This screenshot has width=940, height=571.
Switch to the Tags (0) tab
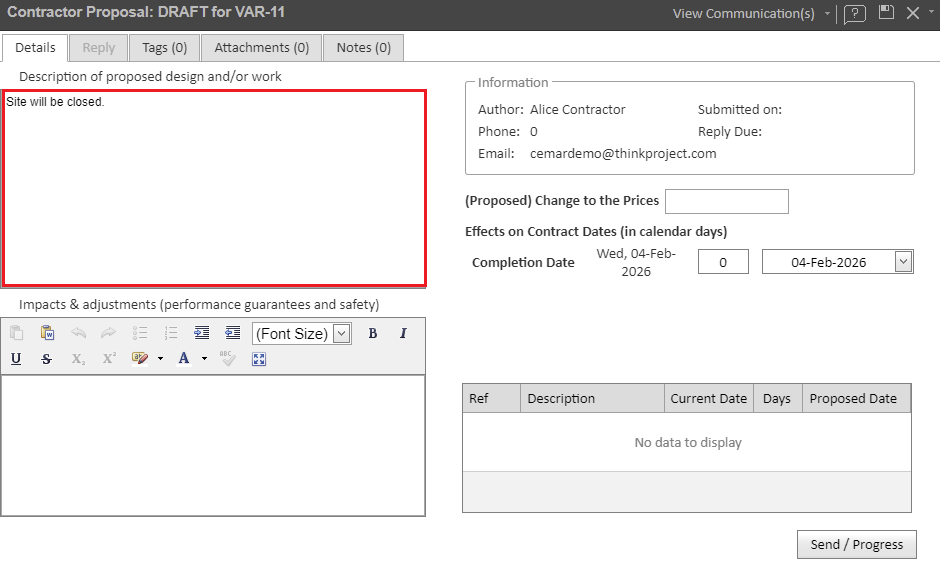point(164,47)
